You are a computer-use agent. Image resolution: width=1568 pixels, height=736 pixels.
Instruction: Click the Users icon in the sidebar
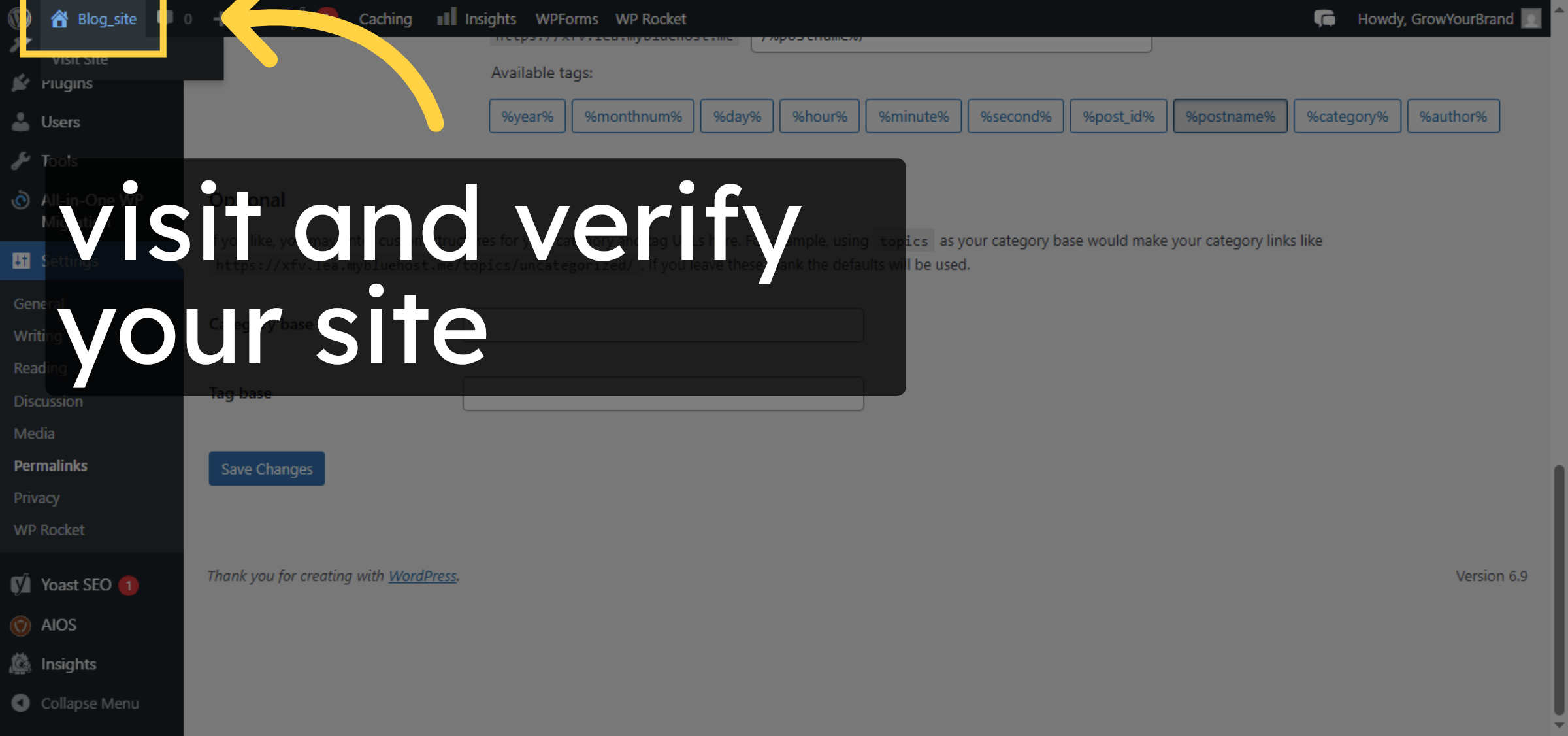click(x=20, y=122)
